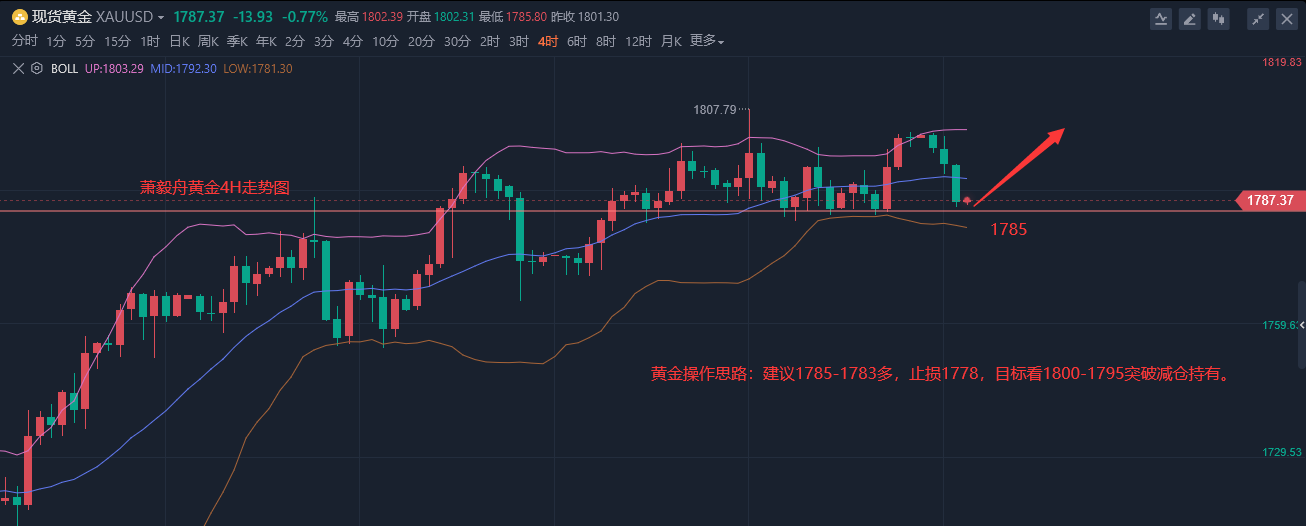1306x526 pixels.
Task: Select the active 4时 timeframe
Action: click(548, 41)
